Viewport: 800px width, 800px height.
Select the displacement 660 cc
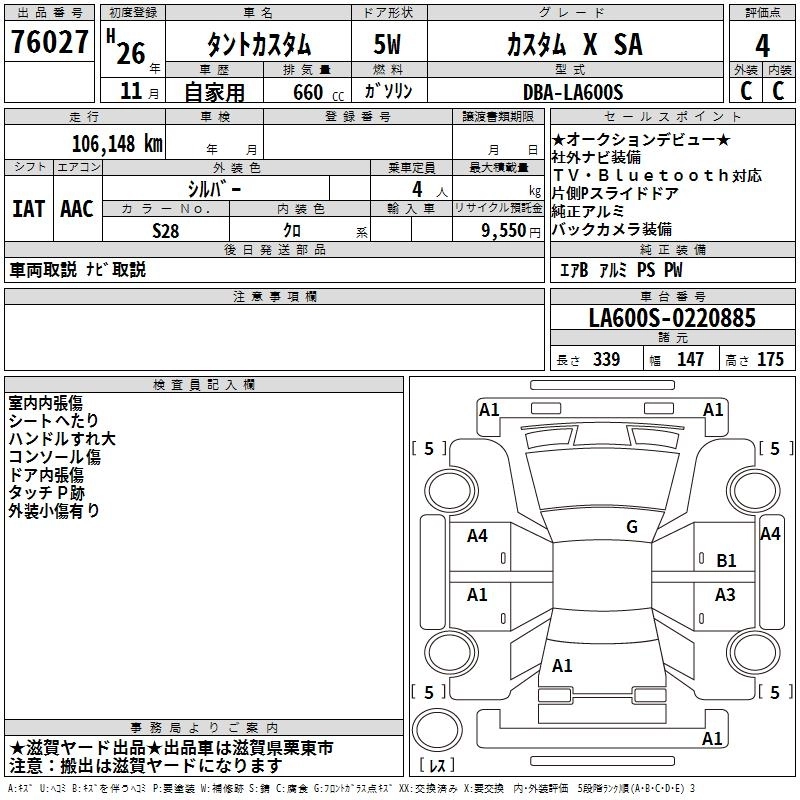(x=318, y=92)
